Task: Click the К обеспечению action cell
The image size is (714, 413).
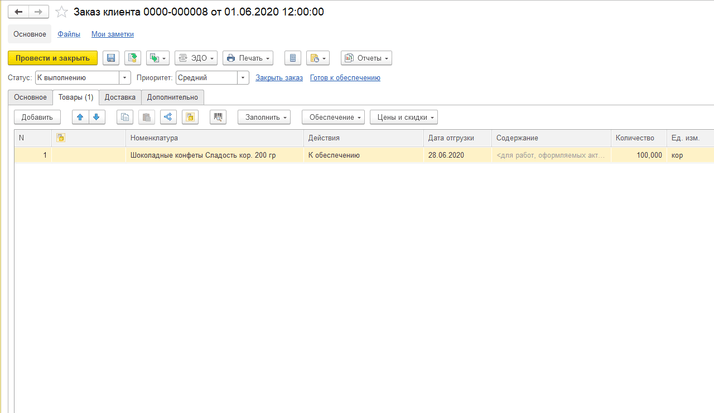Action: (x=363, y=155)
